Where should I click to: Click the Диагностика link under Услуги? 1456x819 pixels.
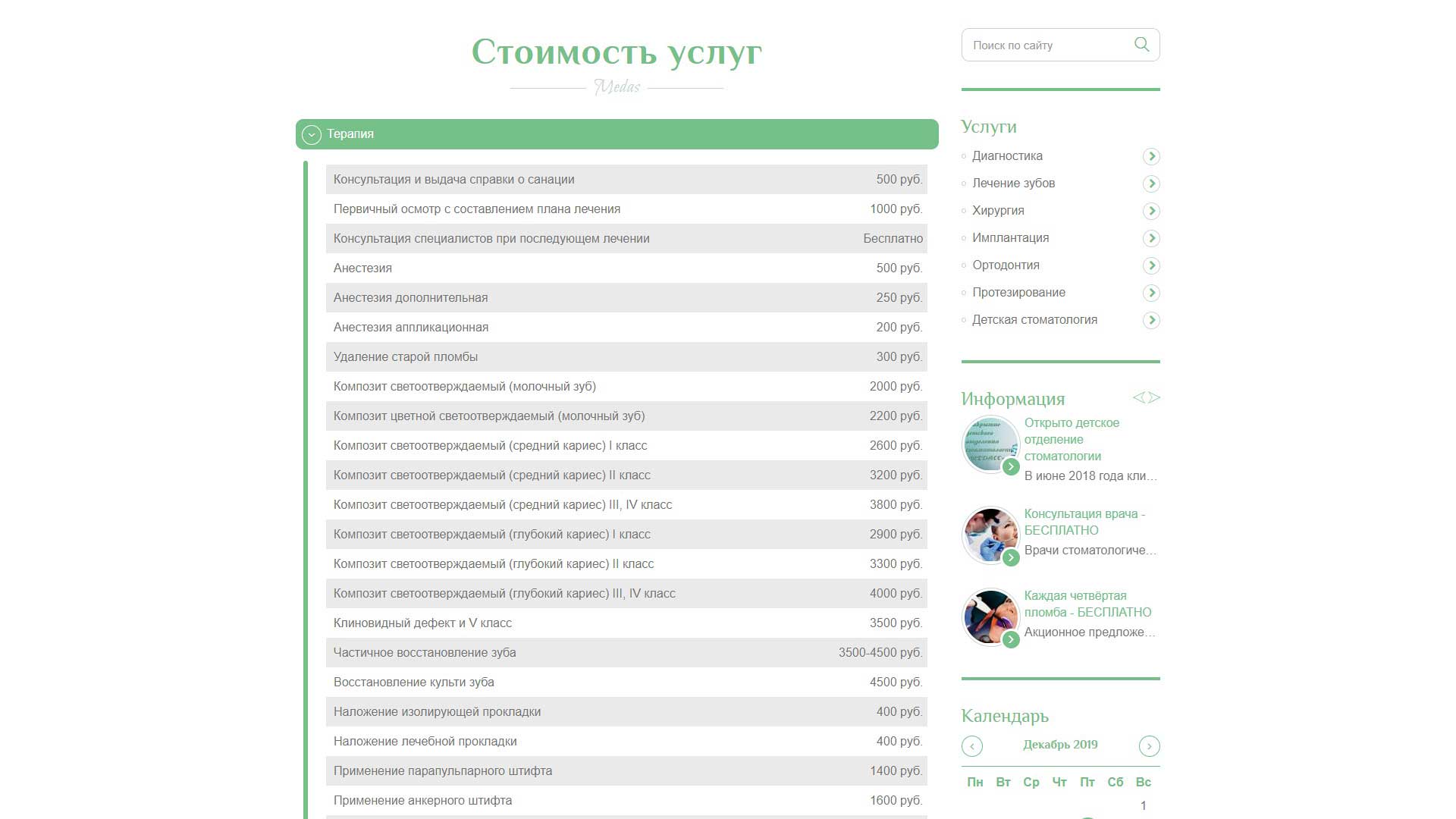(1007, 156)
